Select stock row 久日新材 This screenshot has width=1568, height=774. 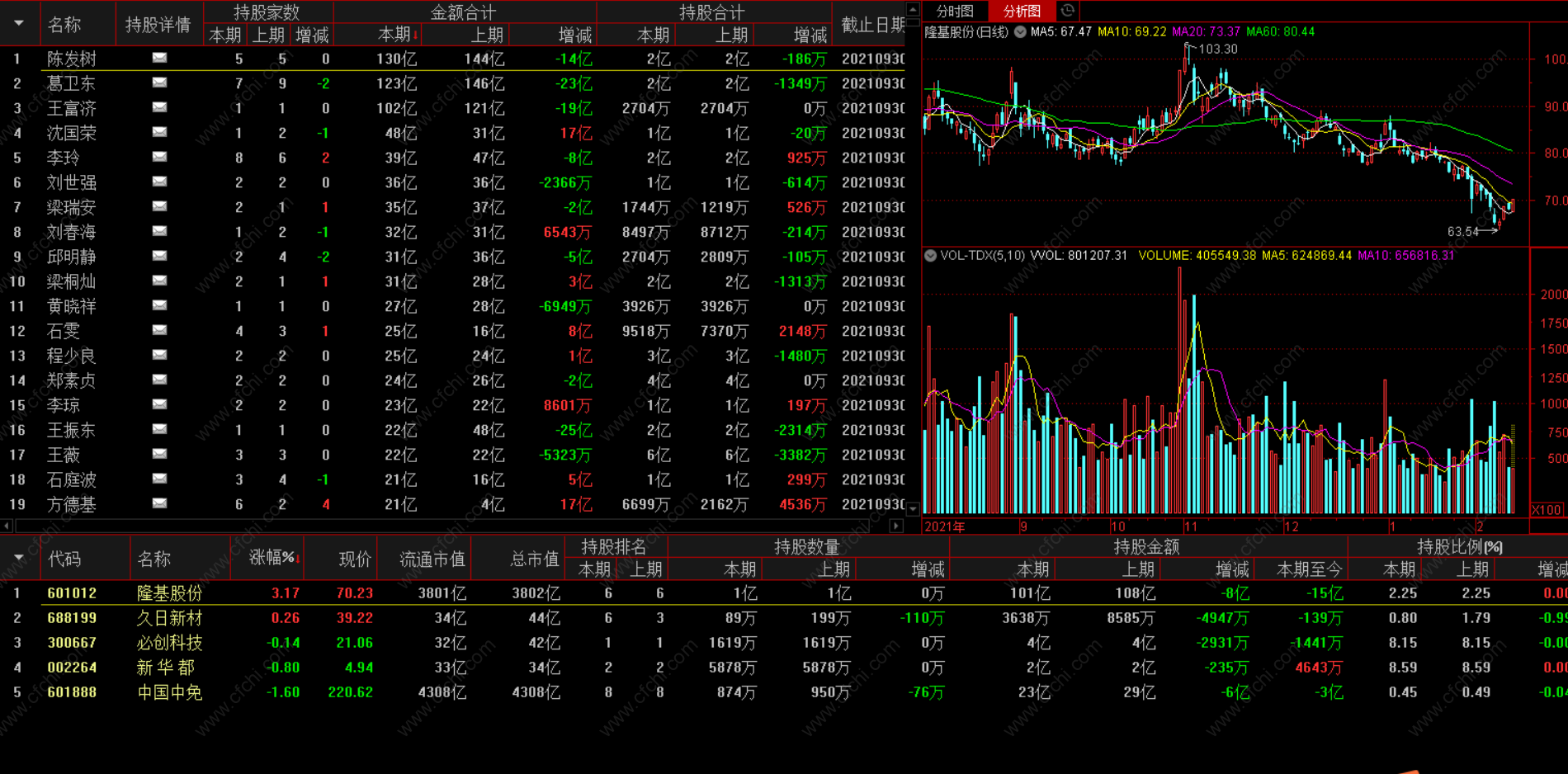pos(784,617)
